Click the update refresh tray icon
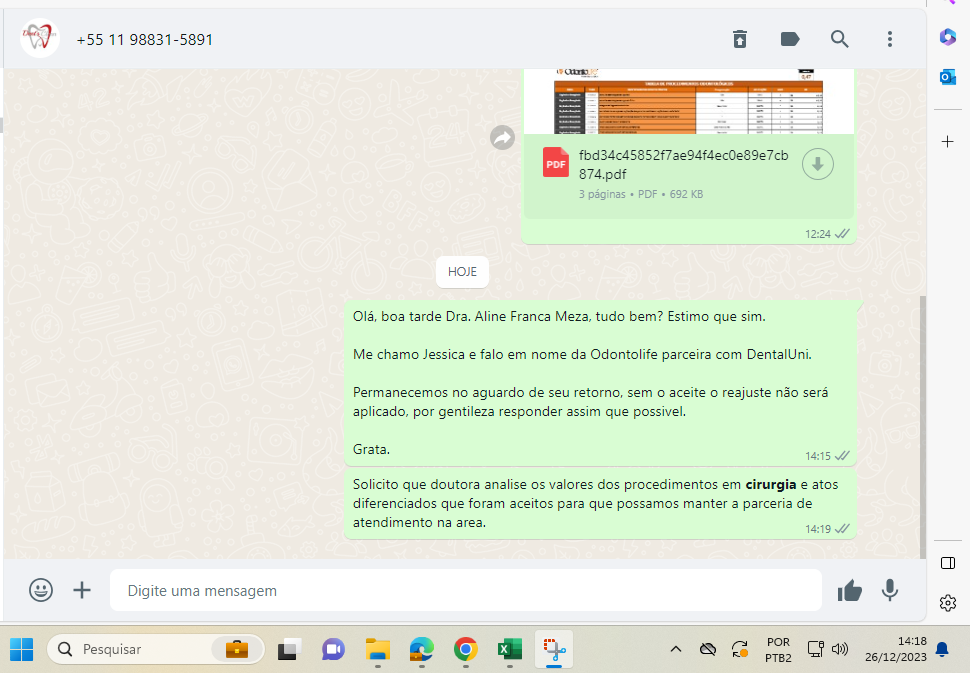This screenshot has width=970, height=673. point(740,649)
